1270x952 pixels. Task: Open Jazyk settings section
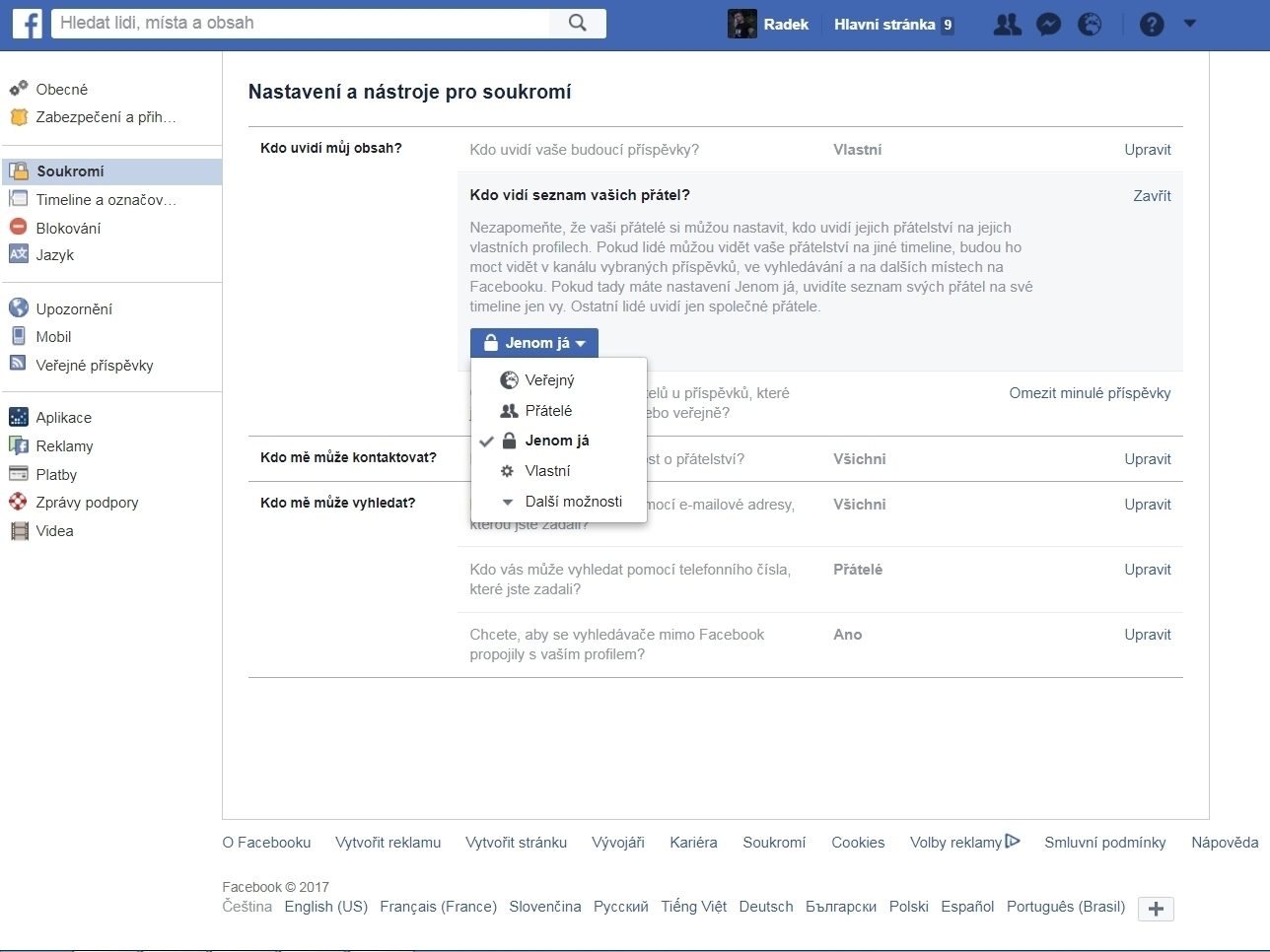pyautogui.click(x=55, y=254)
